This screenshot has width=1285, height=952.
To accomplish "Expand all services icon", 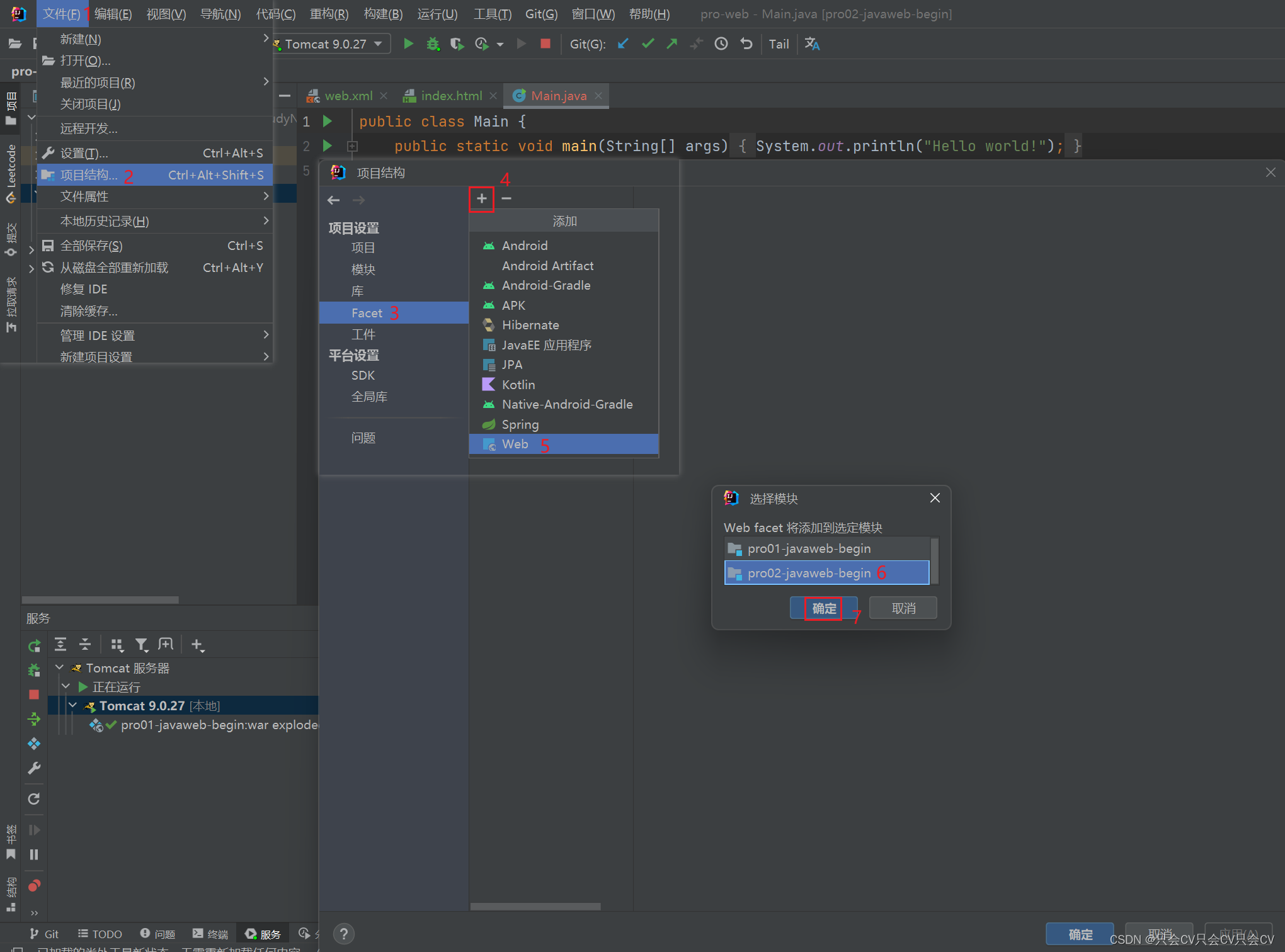I will pyautogui.click(x=60, y=644).
